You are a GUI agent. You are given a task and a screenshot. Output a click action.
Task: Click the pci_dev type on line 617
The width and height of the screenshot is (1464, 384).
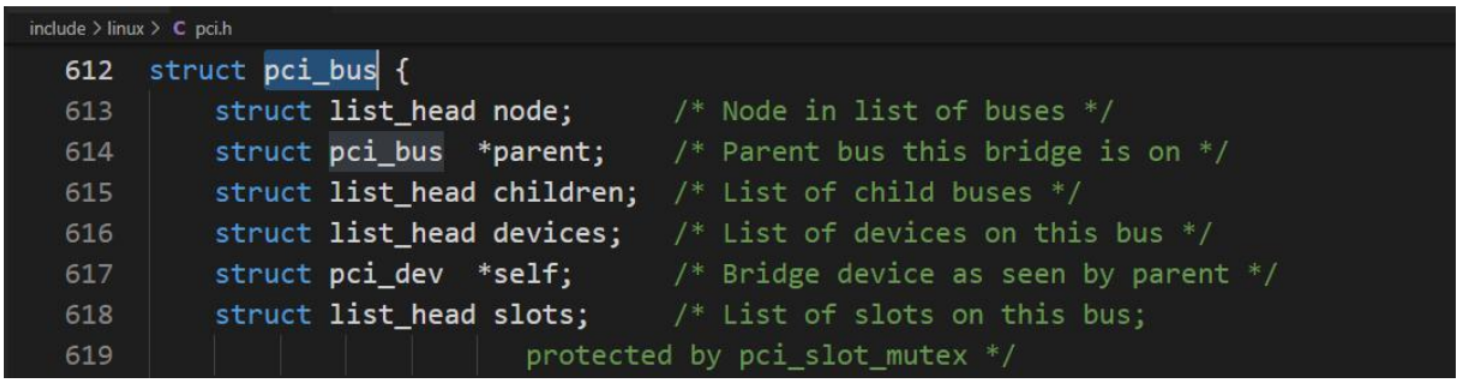386,273
